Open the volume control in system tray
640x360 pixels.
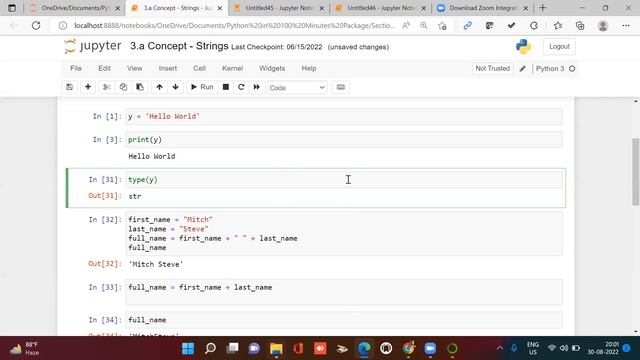pos(564,348)
